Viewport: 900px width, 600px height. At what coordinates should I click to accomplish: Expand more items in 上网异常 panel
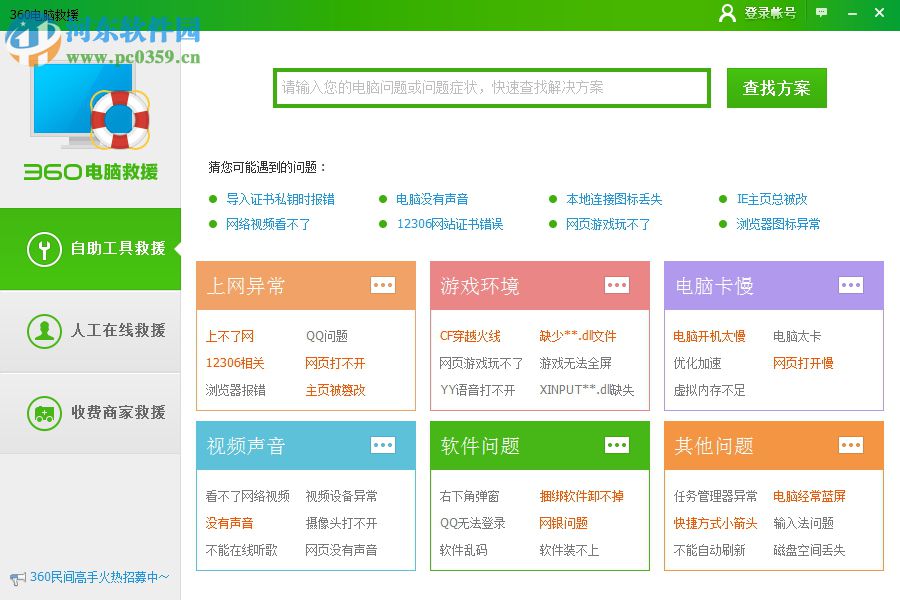pyautogui.click(x=383, y=285)
